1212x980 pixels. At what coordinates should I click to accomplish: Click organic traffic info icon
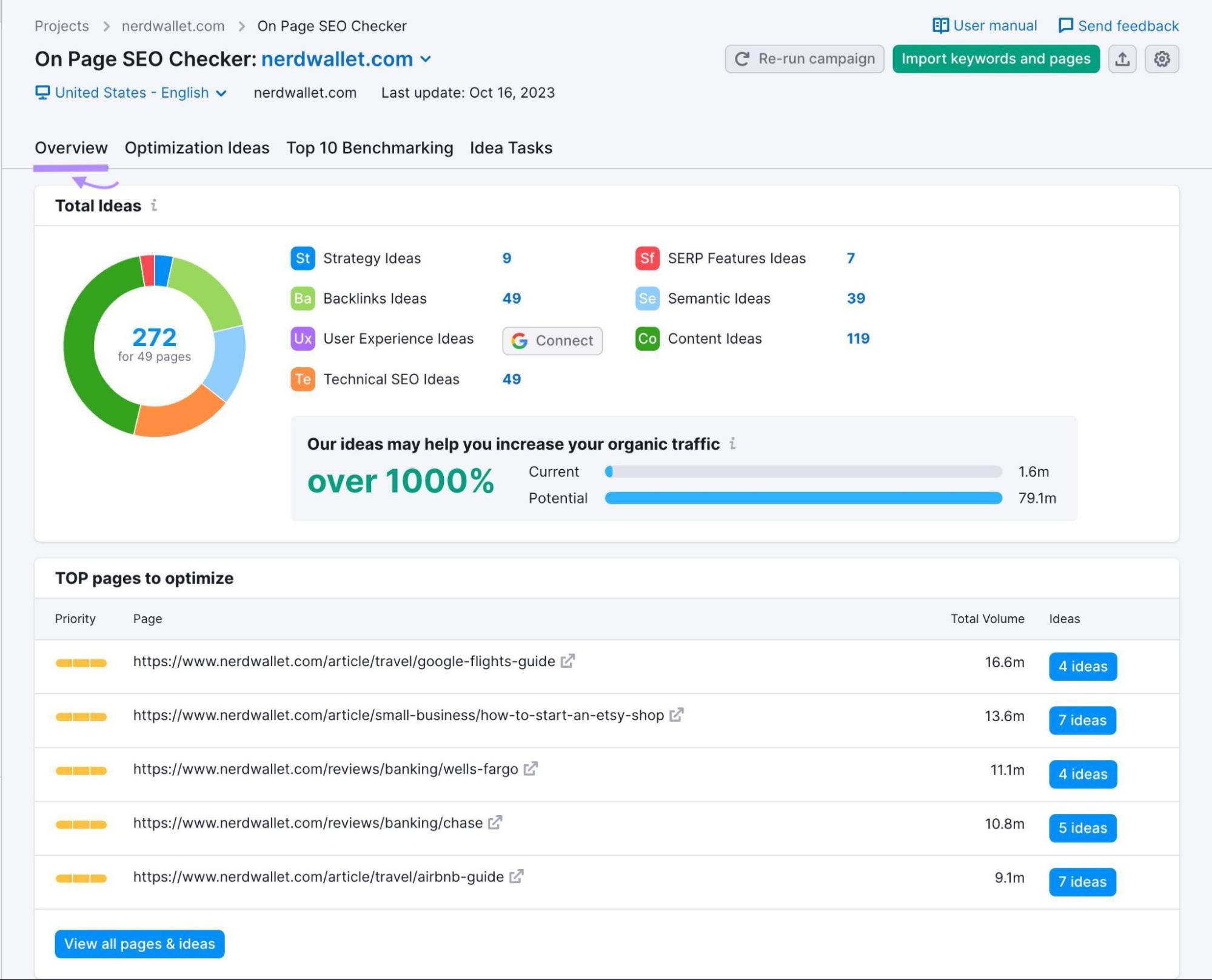[x=732, y=444]
